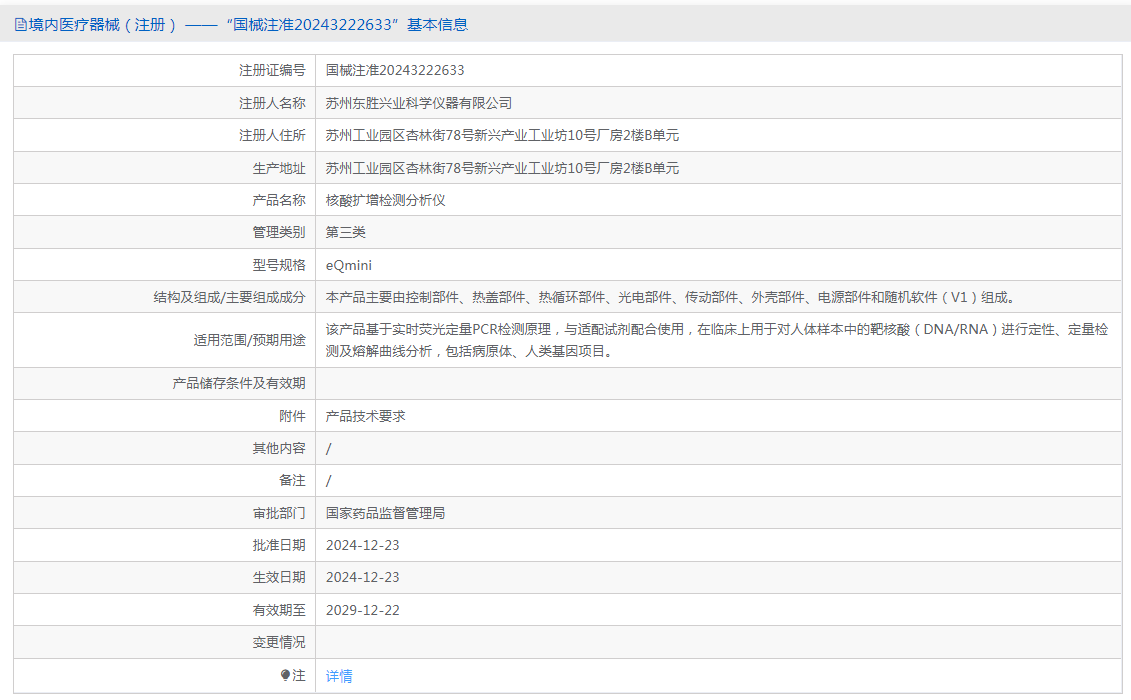Select expiry date 2029-12-22
This screenshot has height=700, width=1131.
(362, 610)
